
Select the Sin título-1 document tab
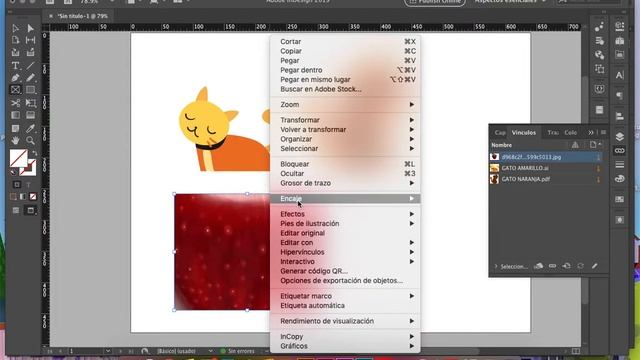point(83,16)
